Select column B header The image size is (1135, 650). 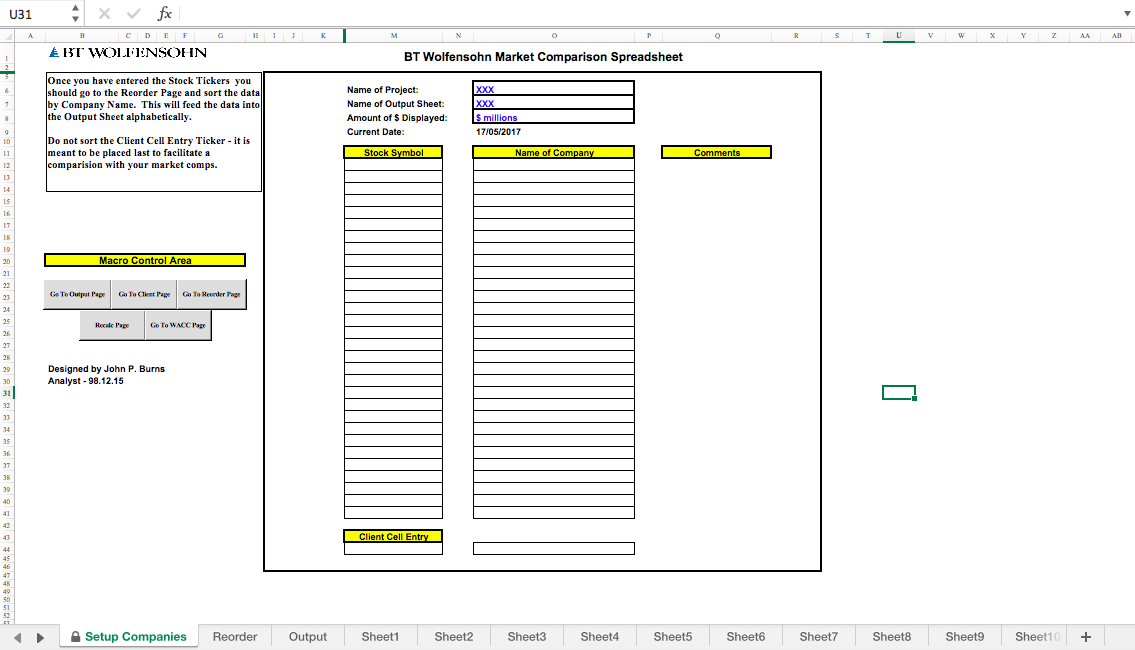[x=82, y=35]
